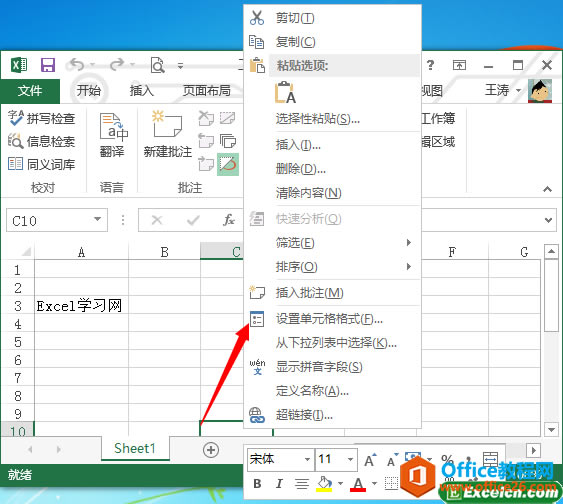Click the Excel application icon in title bar

(x=19, y=65)
